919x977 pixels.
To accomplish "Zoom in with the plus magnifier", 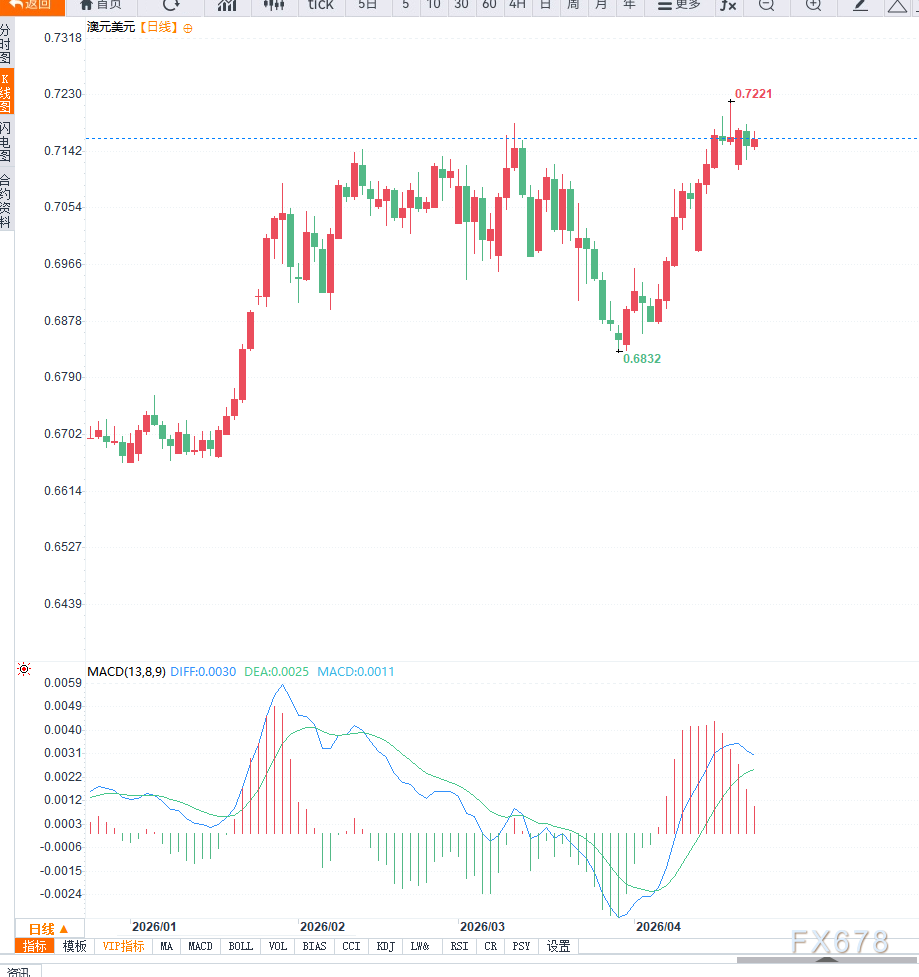I will (813, 5).
